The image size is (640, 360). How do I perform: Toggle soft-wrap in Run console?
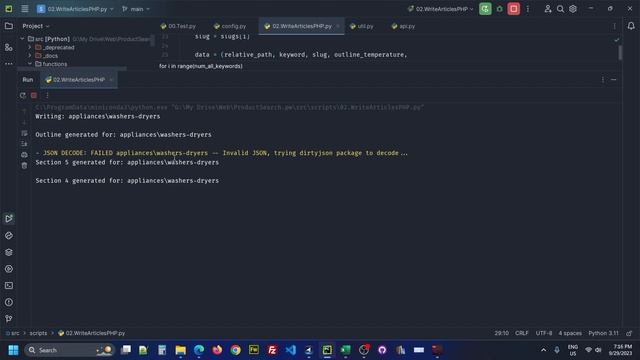[24, 133]
